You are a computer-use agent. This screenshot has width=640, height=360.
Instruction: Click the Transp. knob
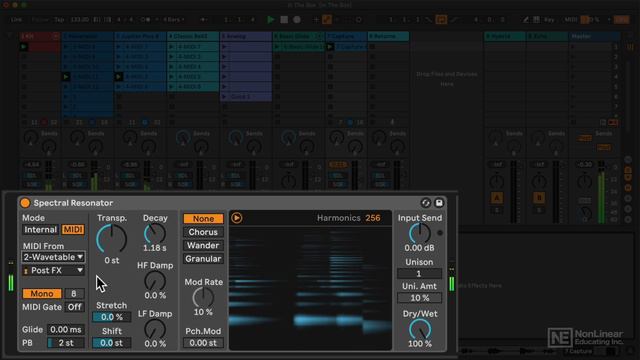pyautogui.click(x=112, y=239)
